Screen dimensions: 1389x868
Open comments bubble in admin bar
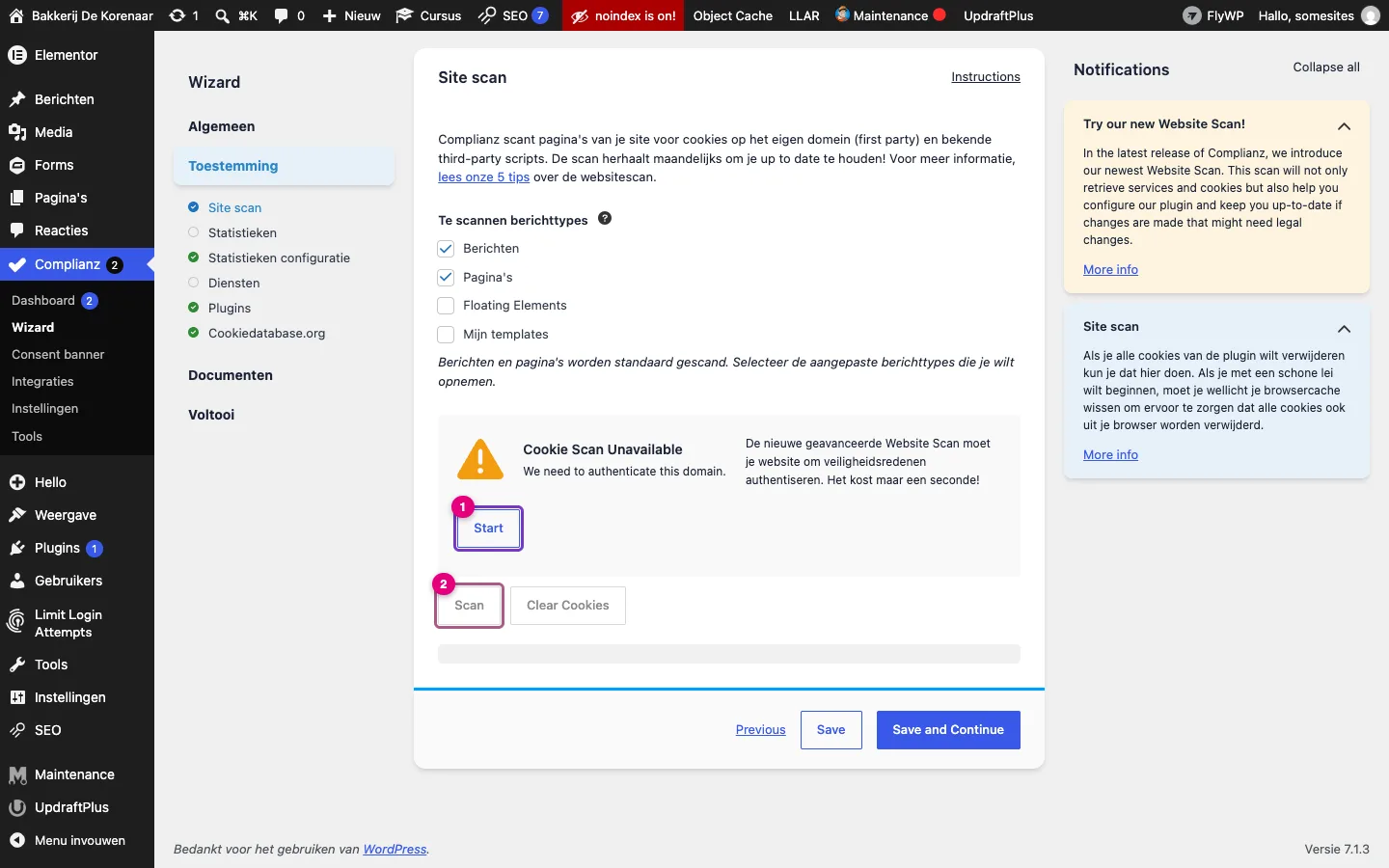click(282, 15)
